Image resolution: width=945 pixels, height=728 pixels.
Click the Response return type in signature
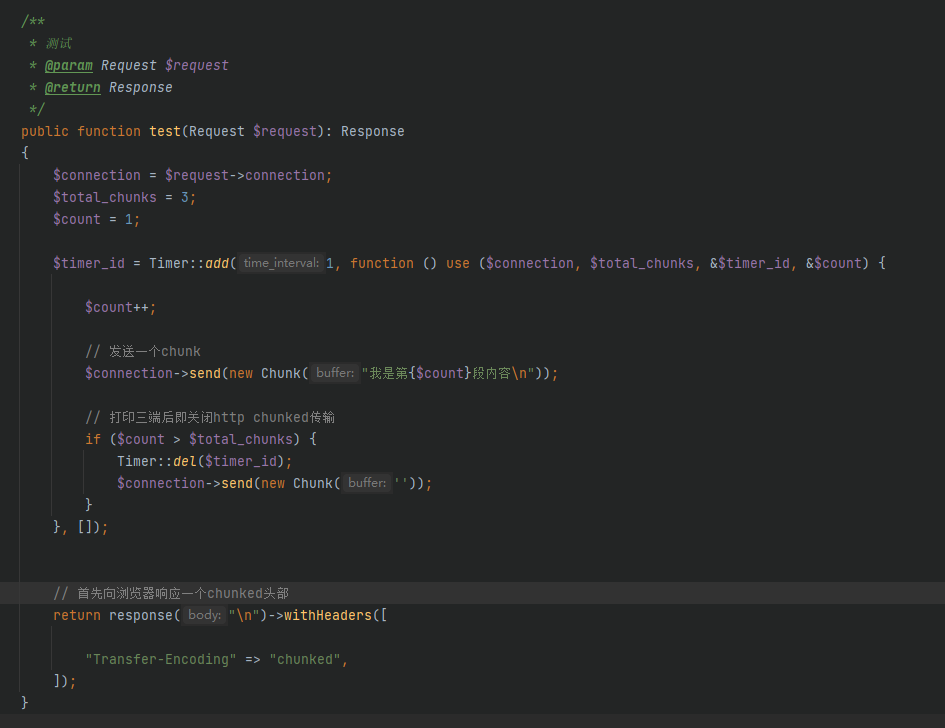coord(372,131)
